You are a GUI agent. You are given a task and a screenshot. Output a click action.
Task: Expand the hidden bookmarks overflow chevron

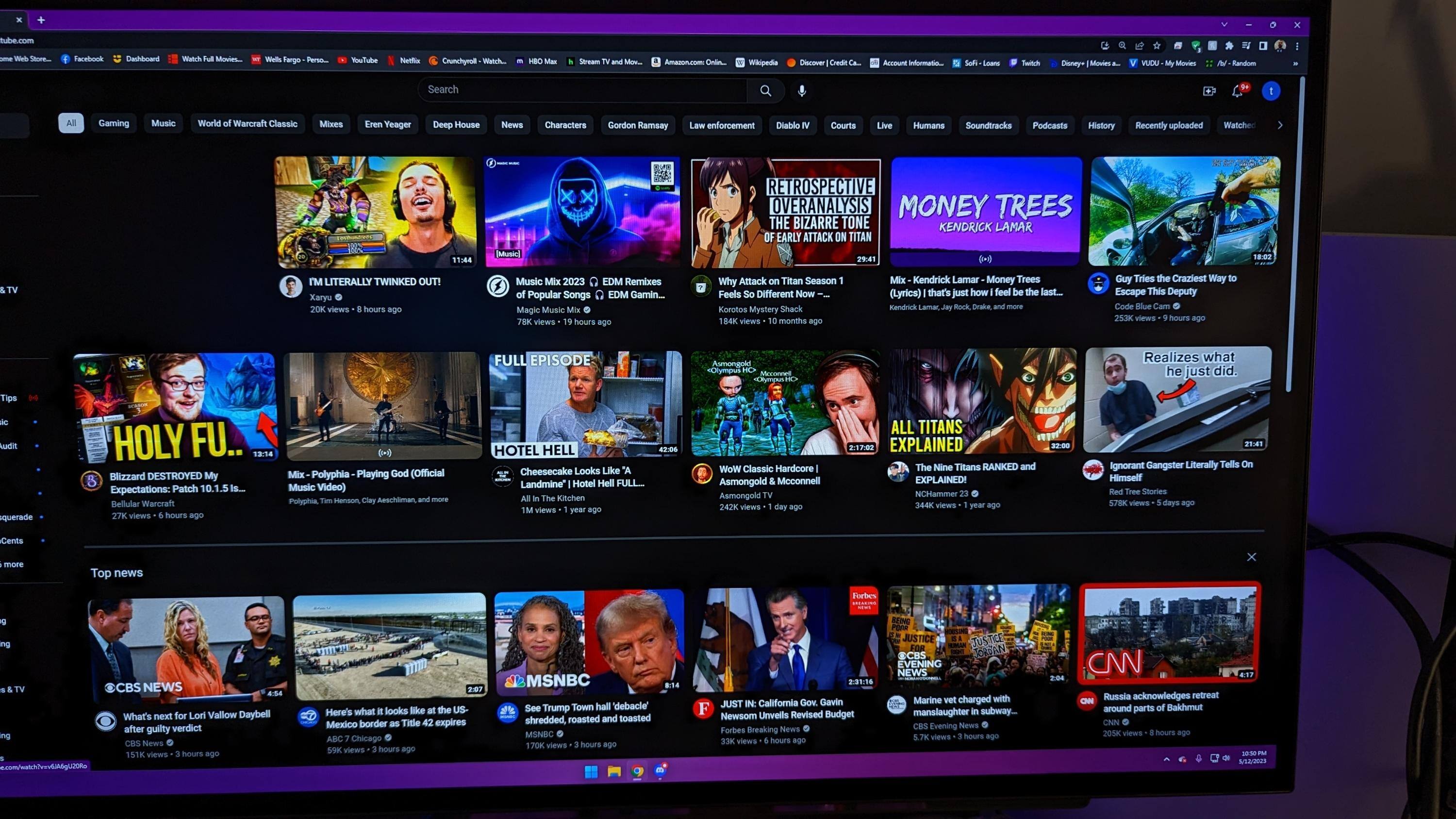pos(1295,64)
